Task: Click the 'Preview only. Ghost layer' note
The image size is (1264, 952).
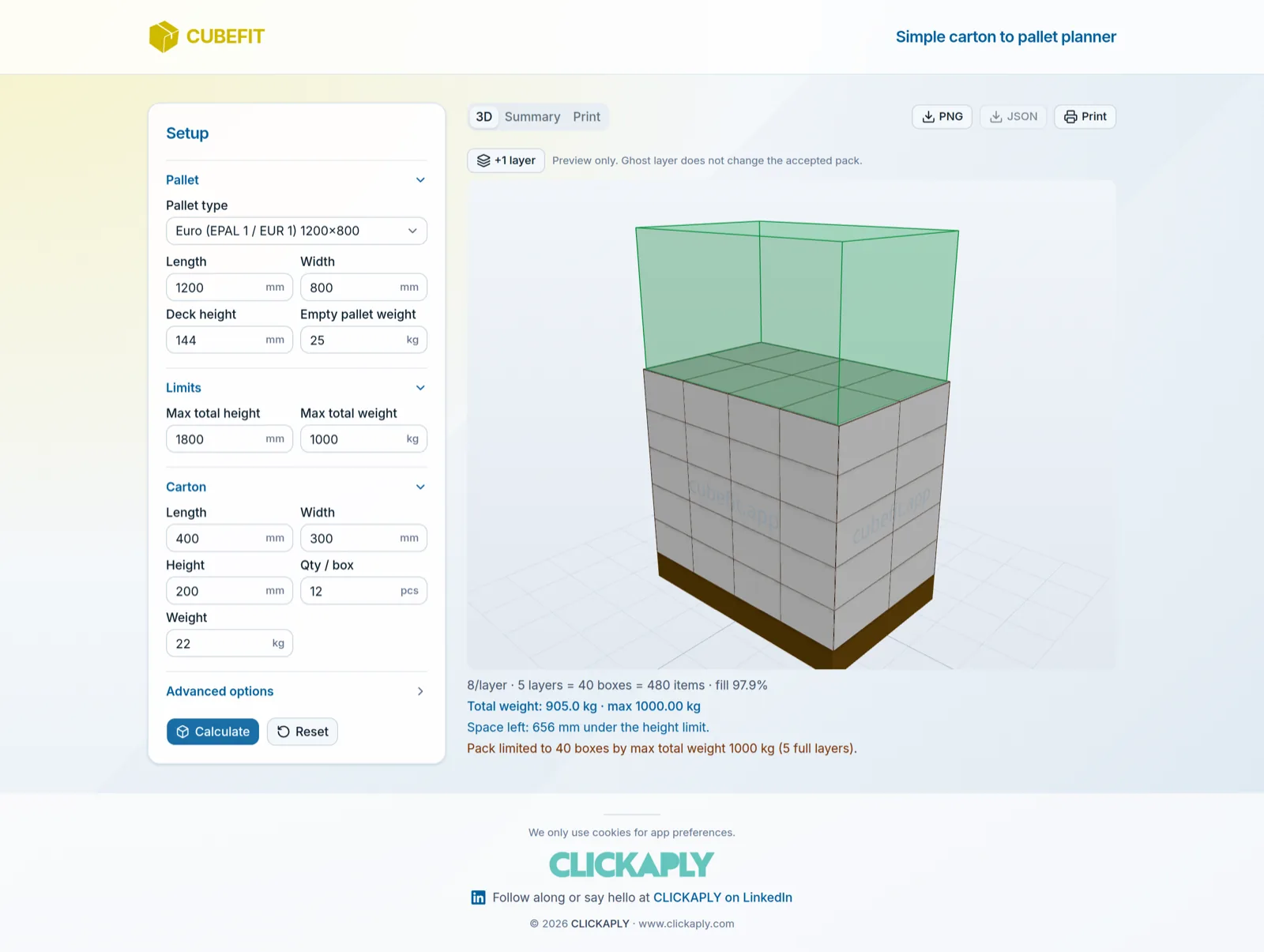Action: click(x=707, y=160)
